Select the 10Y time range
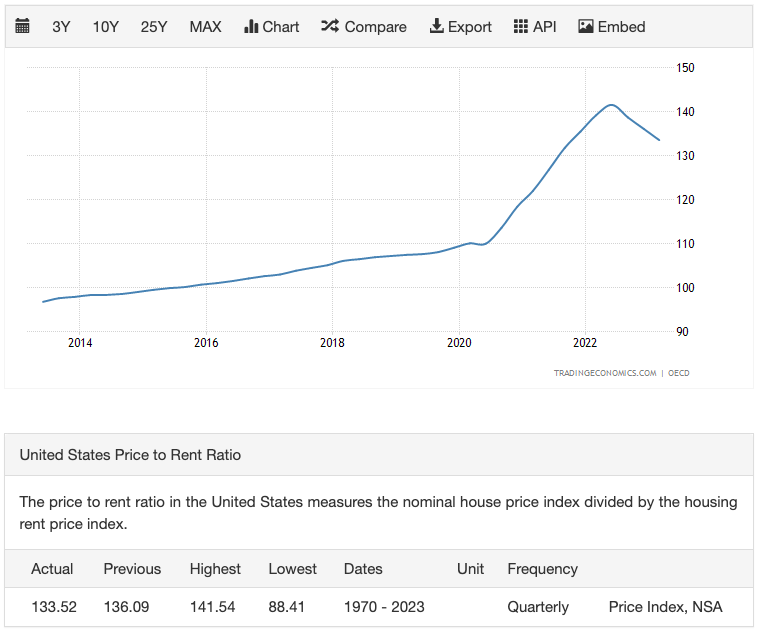This screenshot has height=631, width=757. (x=106, y=27)
